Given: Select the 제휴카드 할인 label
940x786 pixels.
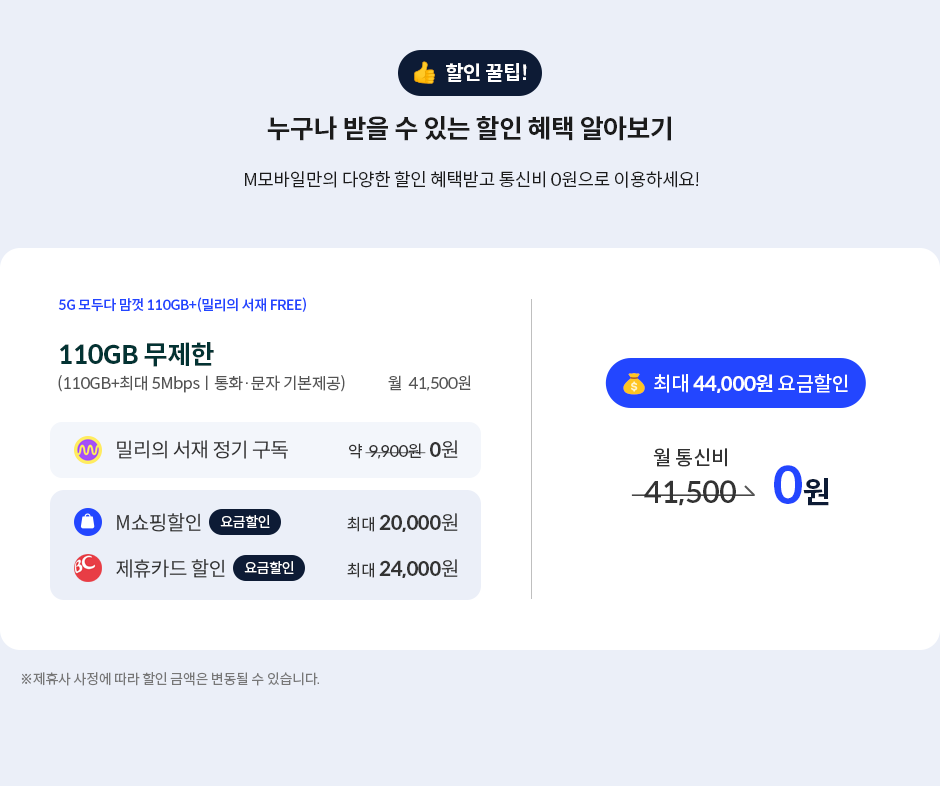Looking at the screenshot, I should point(171,568).
